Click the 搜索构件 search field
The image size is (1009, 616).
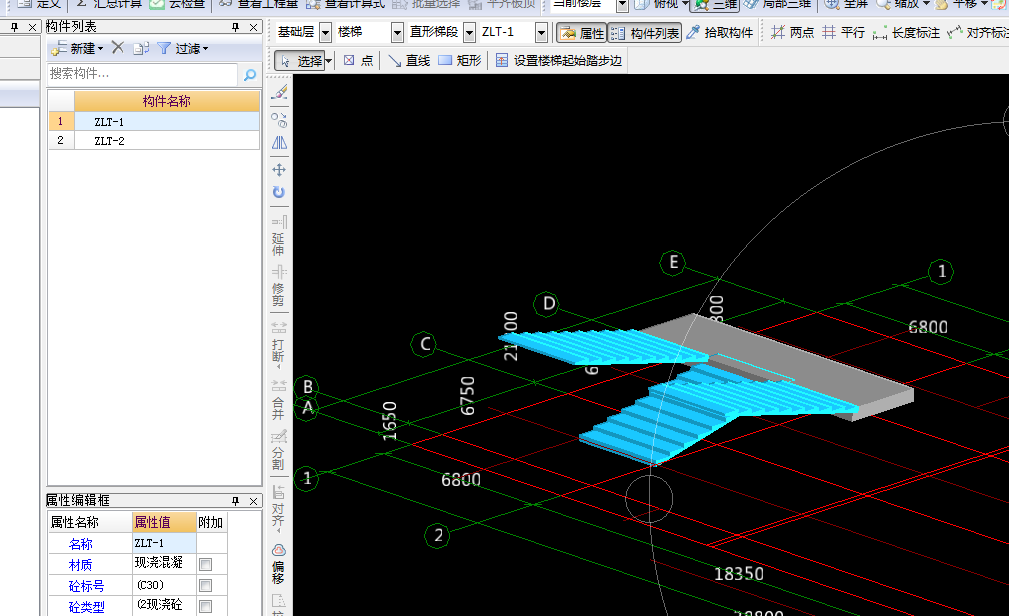(142, 74)
